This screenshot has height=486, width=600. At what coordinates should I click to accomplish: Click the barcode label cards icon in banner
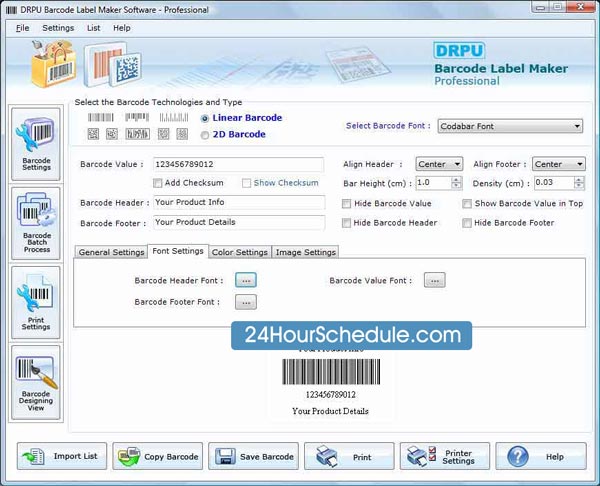point(113,64)
